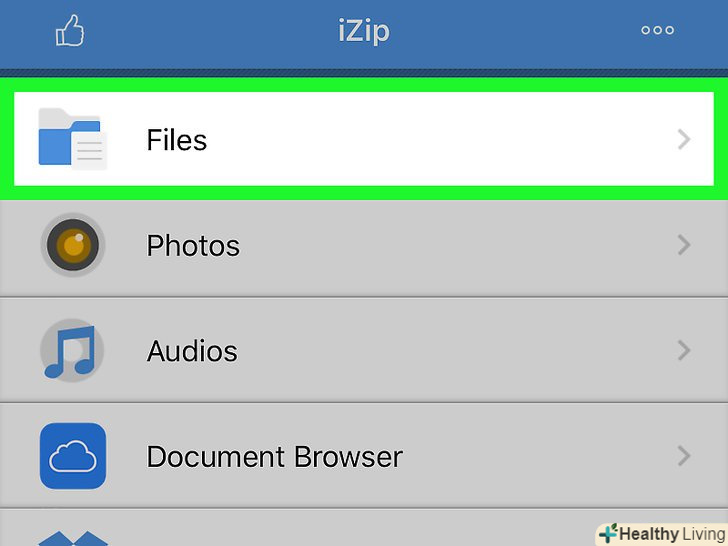This screenshot has height=546, width=728.
Task: Tap the Document Browser cloud icon
Action: click(72, 457)
